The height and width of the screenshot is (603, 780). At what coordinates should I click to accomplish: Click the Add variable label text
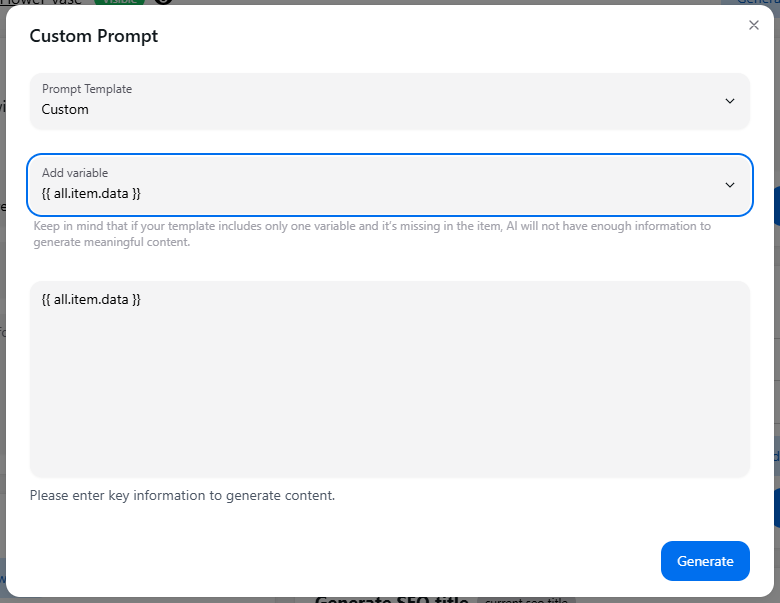(75, 173)
